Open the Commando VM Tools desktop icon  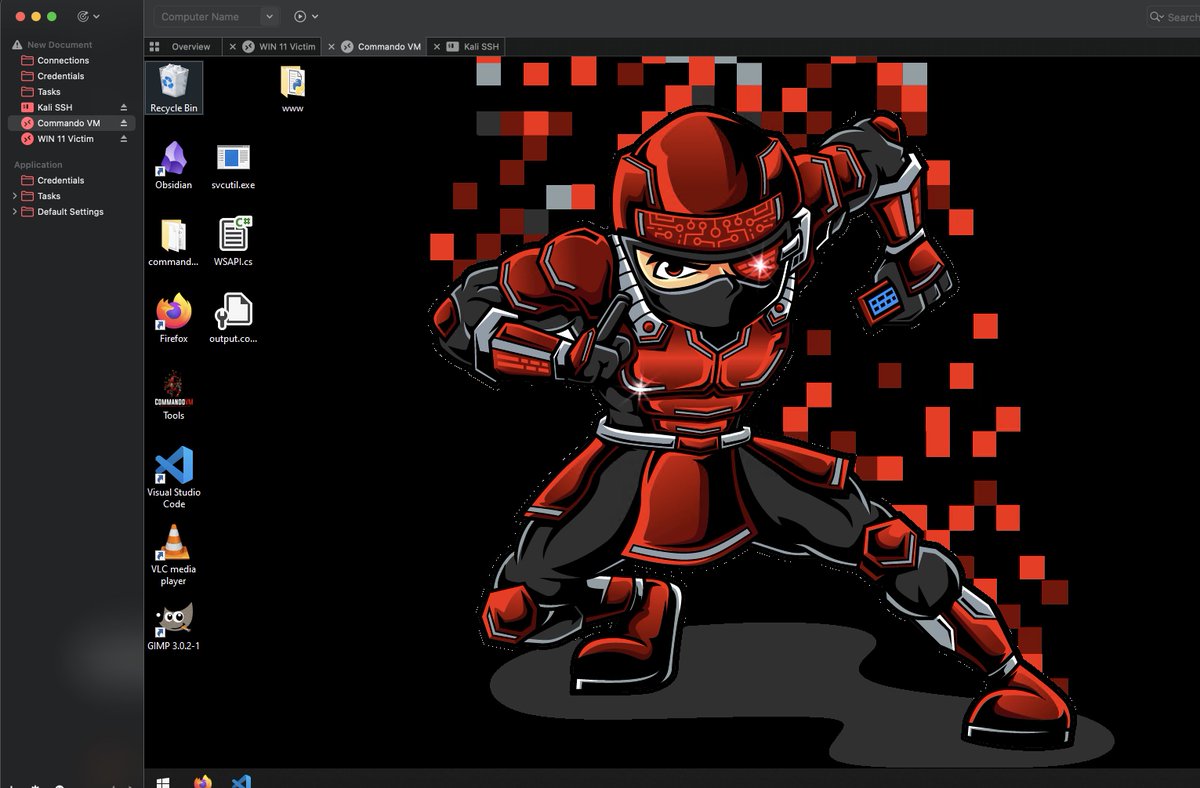pos(174,395)
